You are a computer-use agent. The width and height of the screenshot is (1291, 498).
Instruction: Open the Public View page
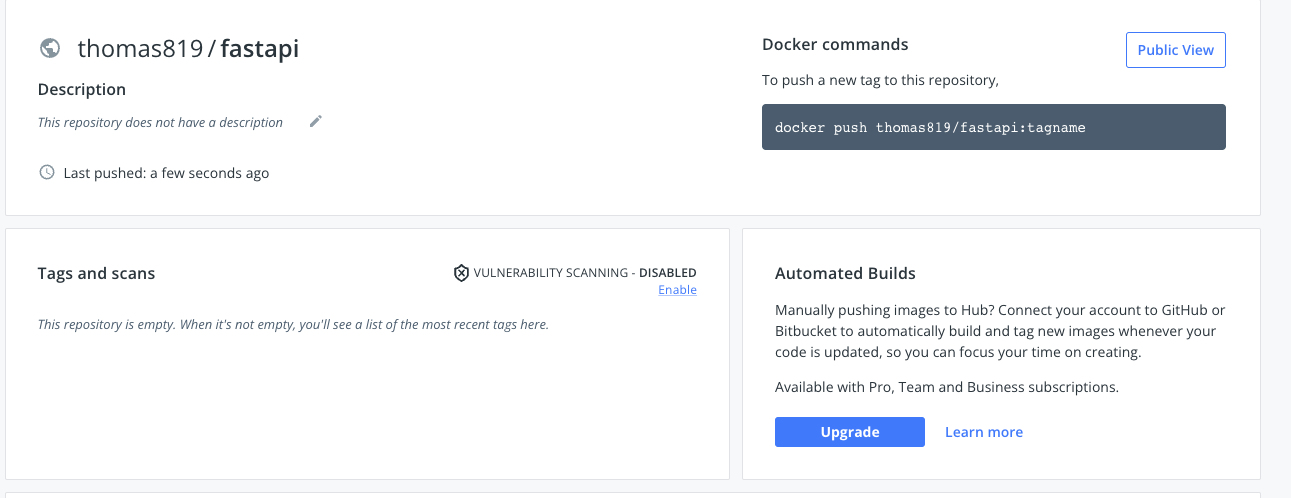tap(1175, 50)
